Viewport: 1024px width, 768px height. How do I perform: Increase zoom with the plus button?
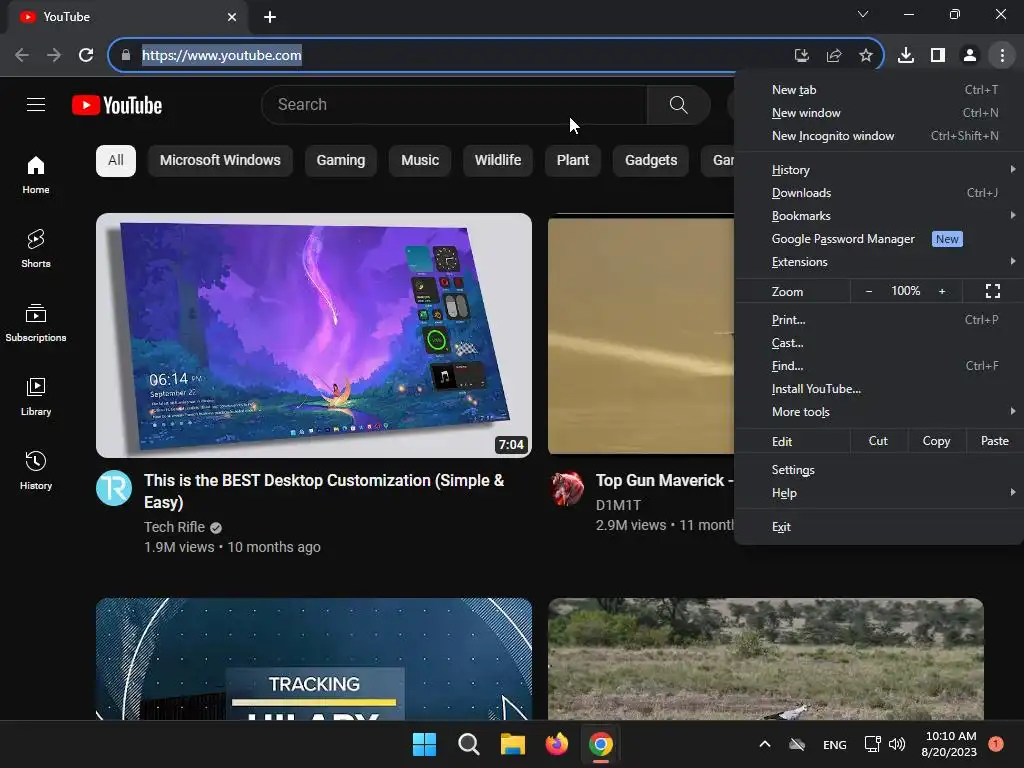tap(942, 291)
